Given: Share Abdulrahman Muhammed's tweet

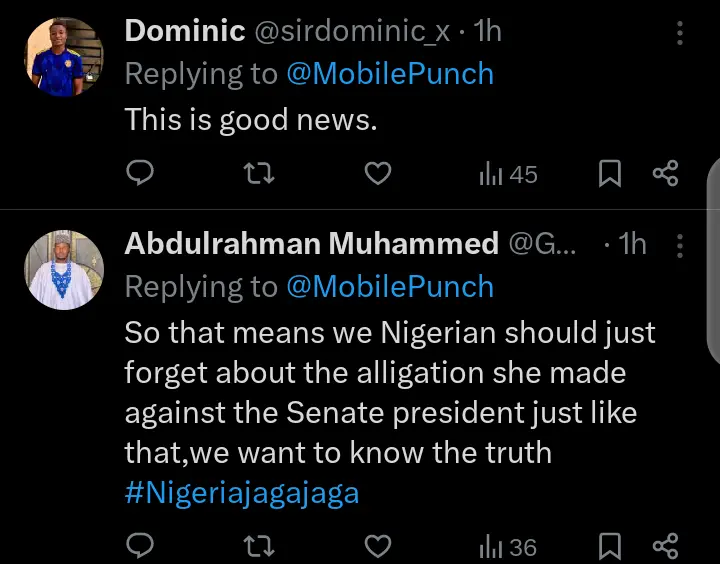Looking at the screenshot, I should (x=665, y=547).
